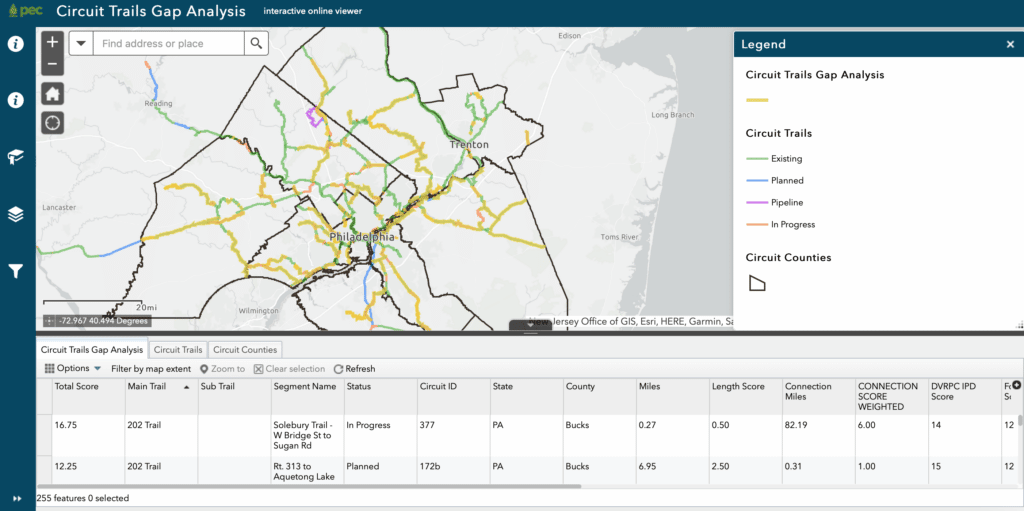
Task: Collapse the attribute table using the arrow handle
Action: [x=530, y=325]
